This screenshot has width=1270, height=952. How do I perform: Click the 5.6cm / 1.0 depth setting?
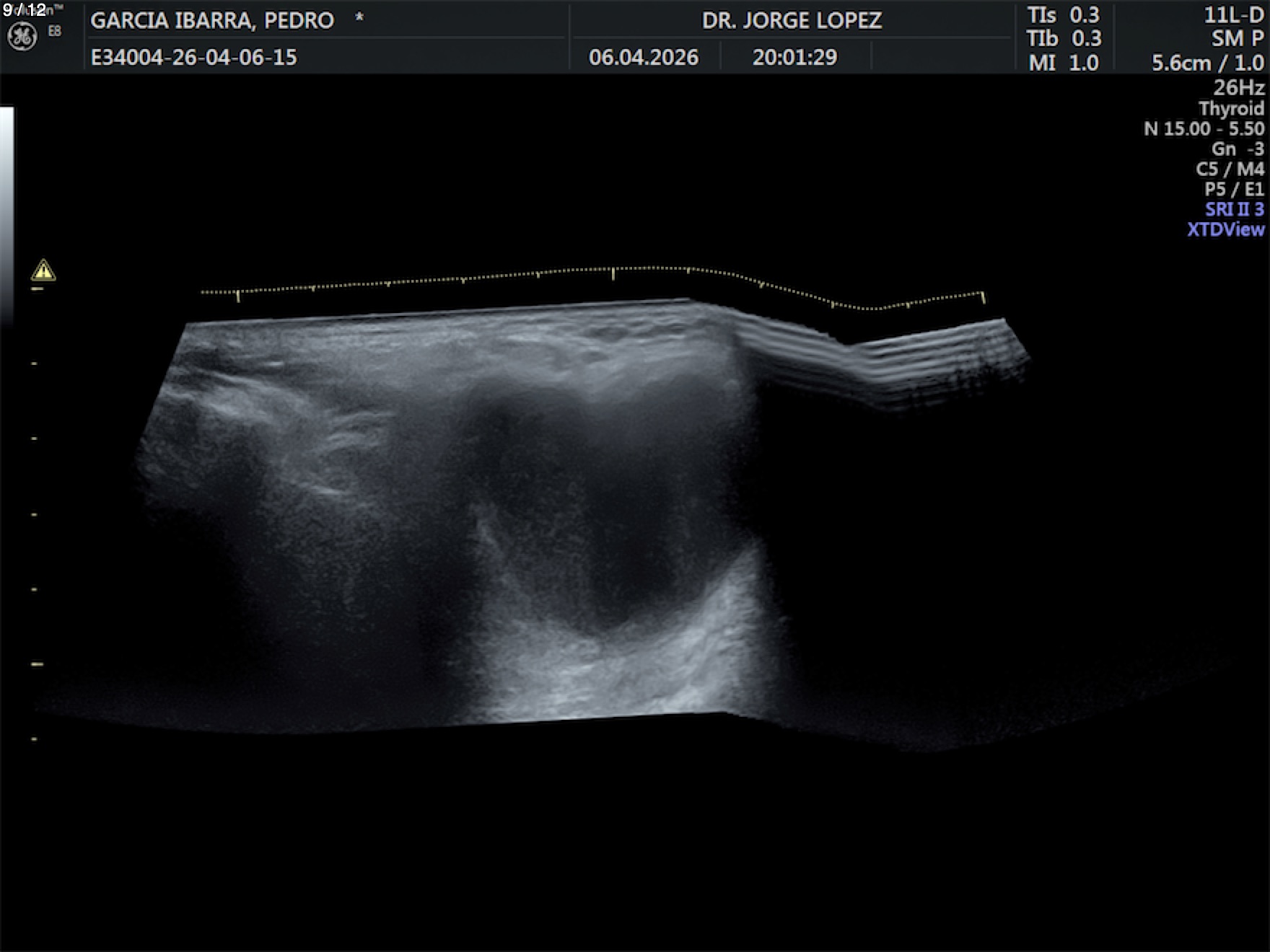(1207, 63)
